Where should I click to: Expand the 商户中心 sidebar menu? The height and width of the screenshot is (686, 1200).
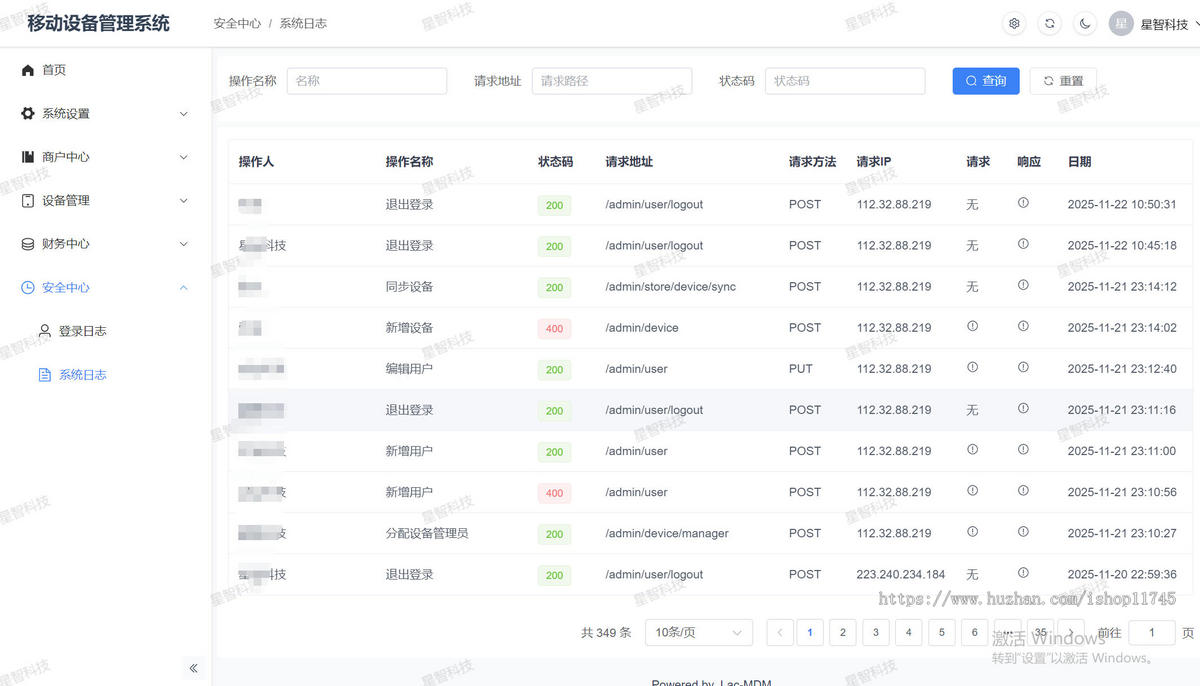point(105,157)
